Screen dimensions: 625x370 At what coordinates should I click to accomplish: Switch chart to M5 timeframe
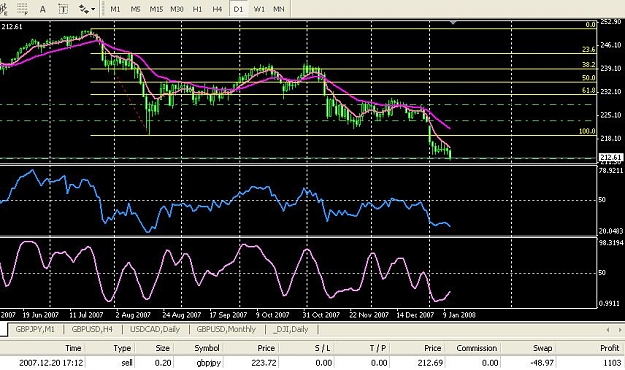[x=135, y=9]
